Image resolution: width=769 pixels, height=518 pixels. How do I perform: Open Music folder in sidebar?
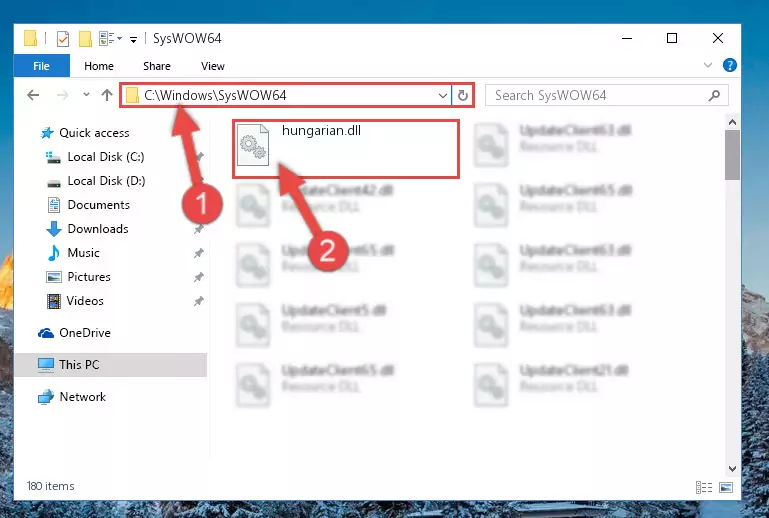click(x=83, y=253)
